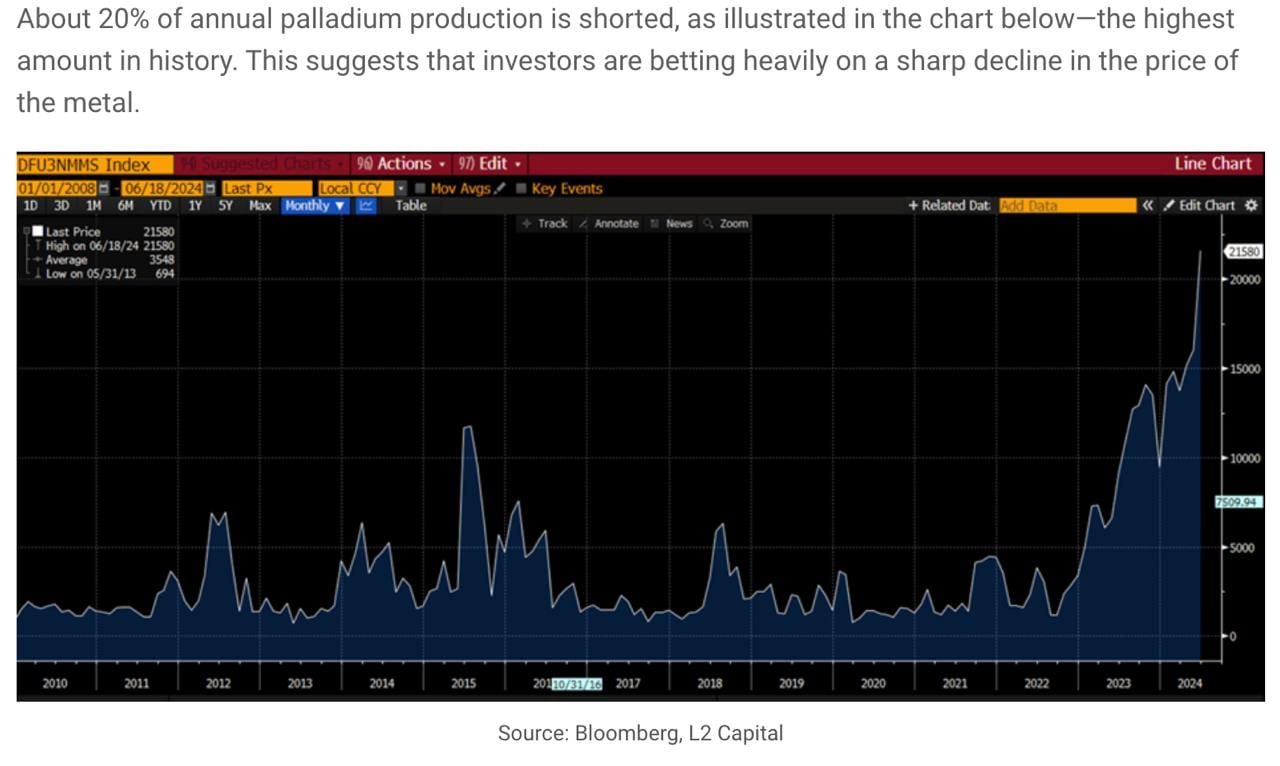Open the Actions dropdown menu

[x=402, y=164]
